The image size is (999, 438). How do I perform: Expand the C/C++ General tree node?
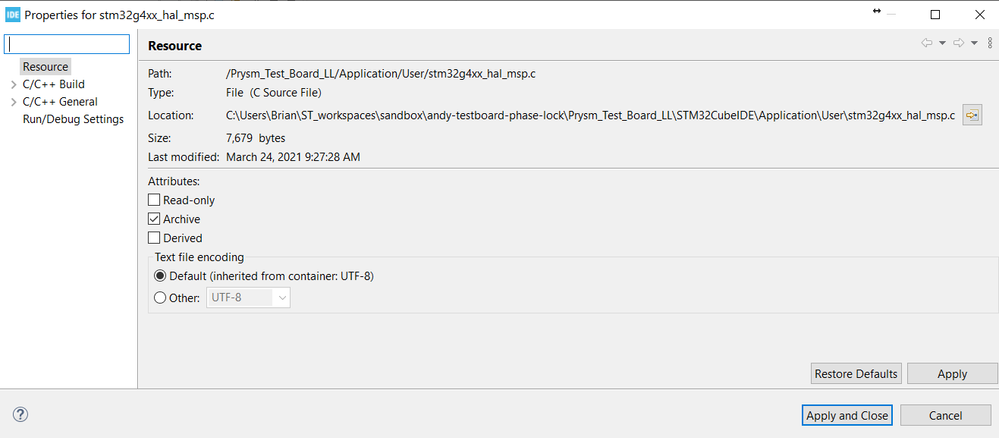pyautogui.click(x=13, y=102)
